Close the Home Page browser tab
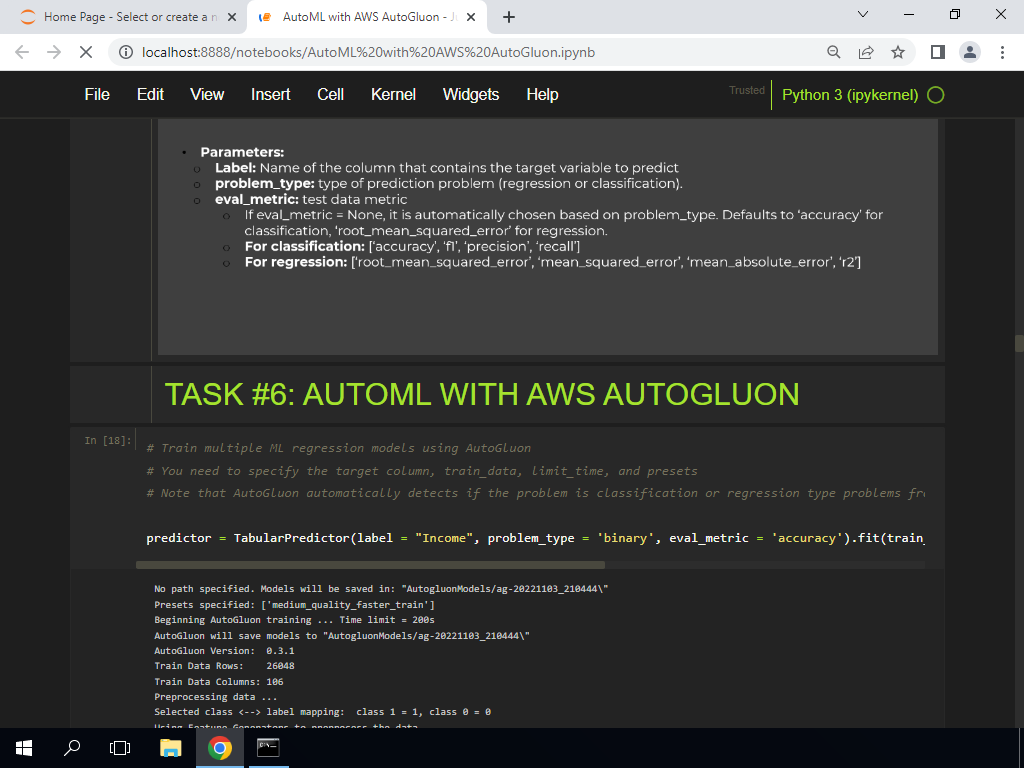 pyautogui.click(x=231, y=18)
